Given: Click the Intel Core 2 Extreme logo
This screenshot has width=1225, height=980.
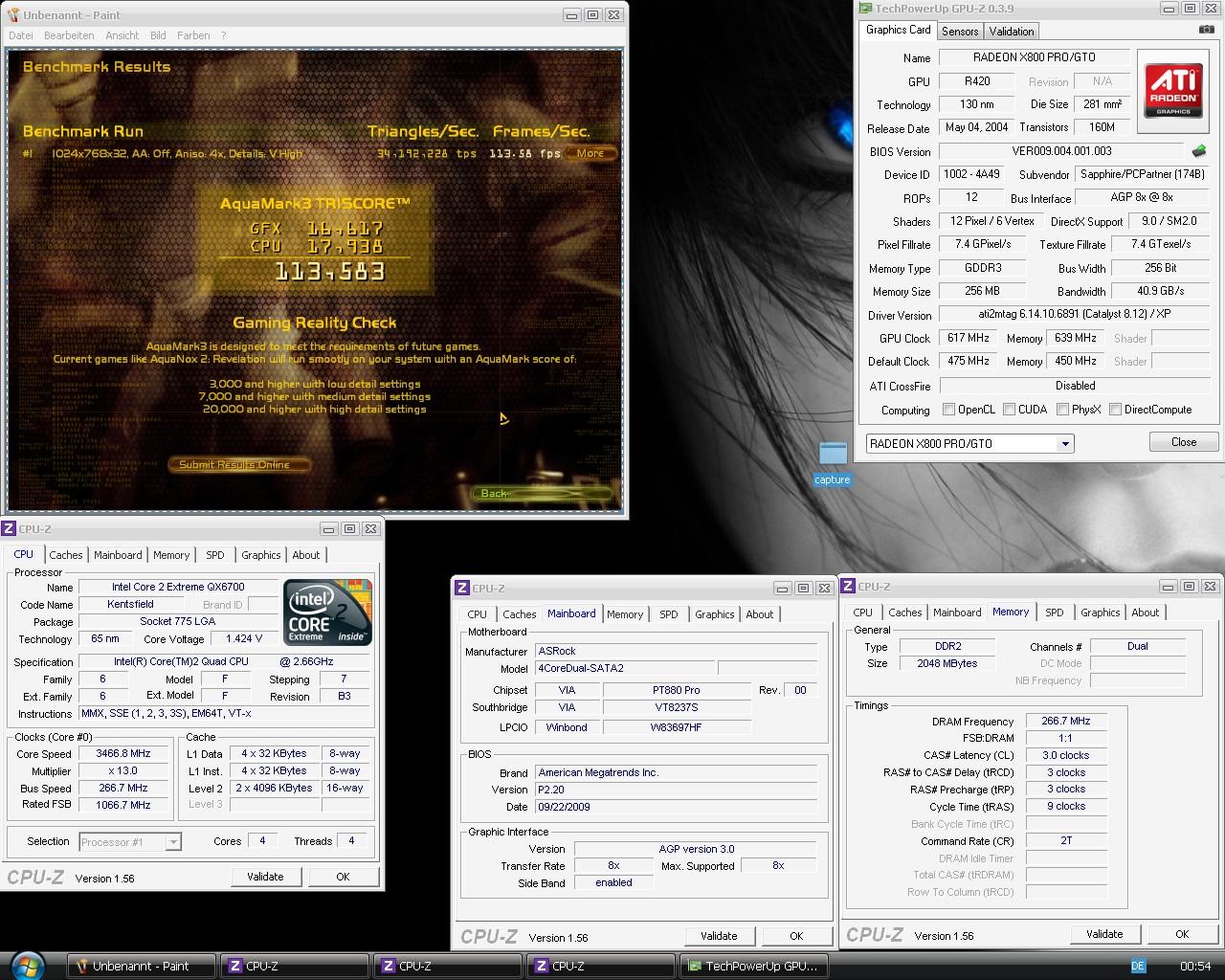Looking at the screenshot, I should tap(327, 612).
